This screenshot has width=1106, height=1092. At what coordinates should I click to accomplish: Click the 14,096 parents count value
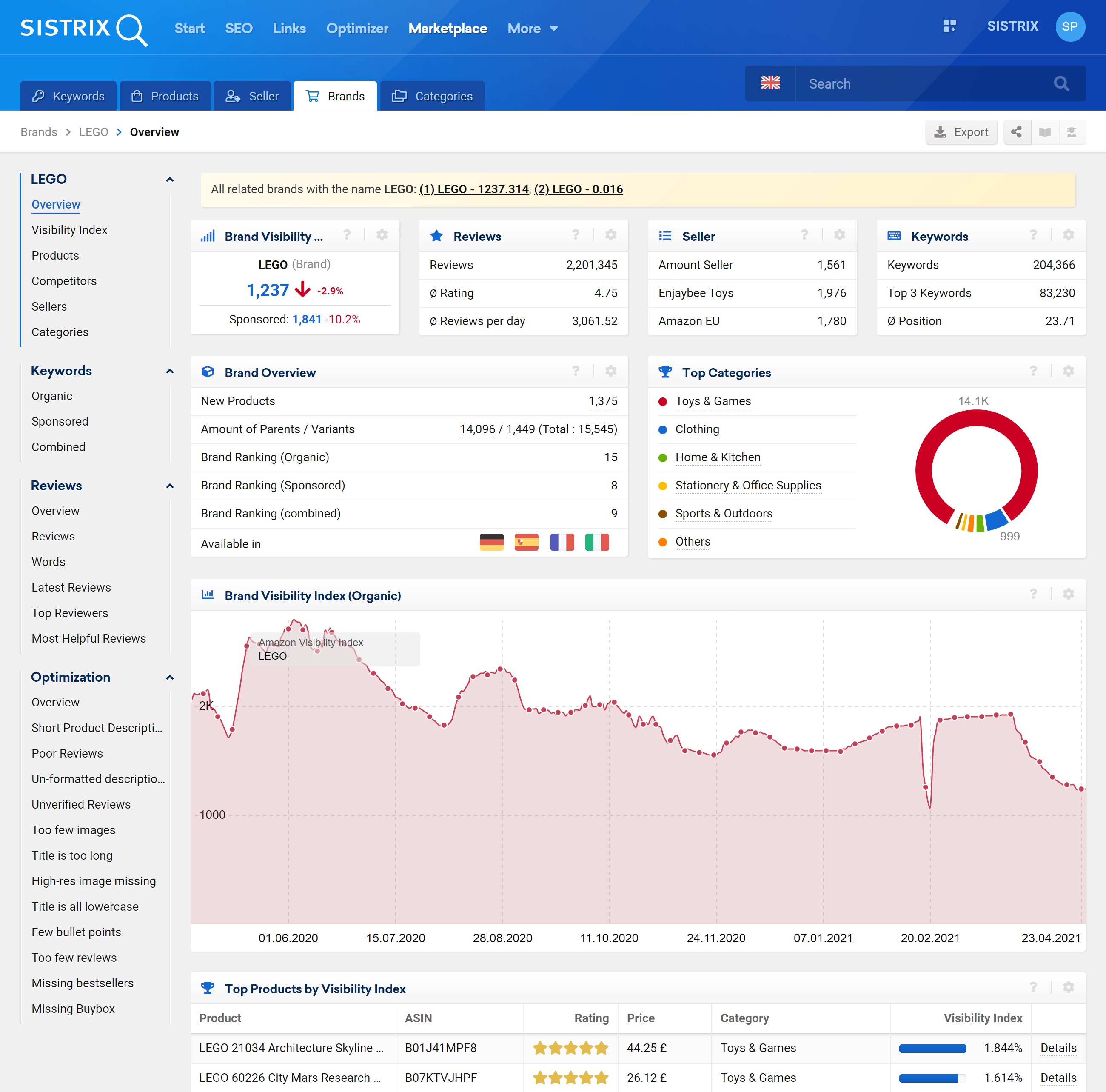click(477, 429)
